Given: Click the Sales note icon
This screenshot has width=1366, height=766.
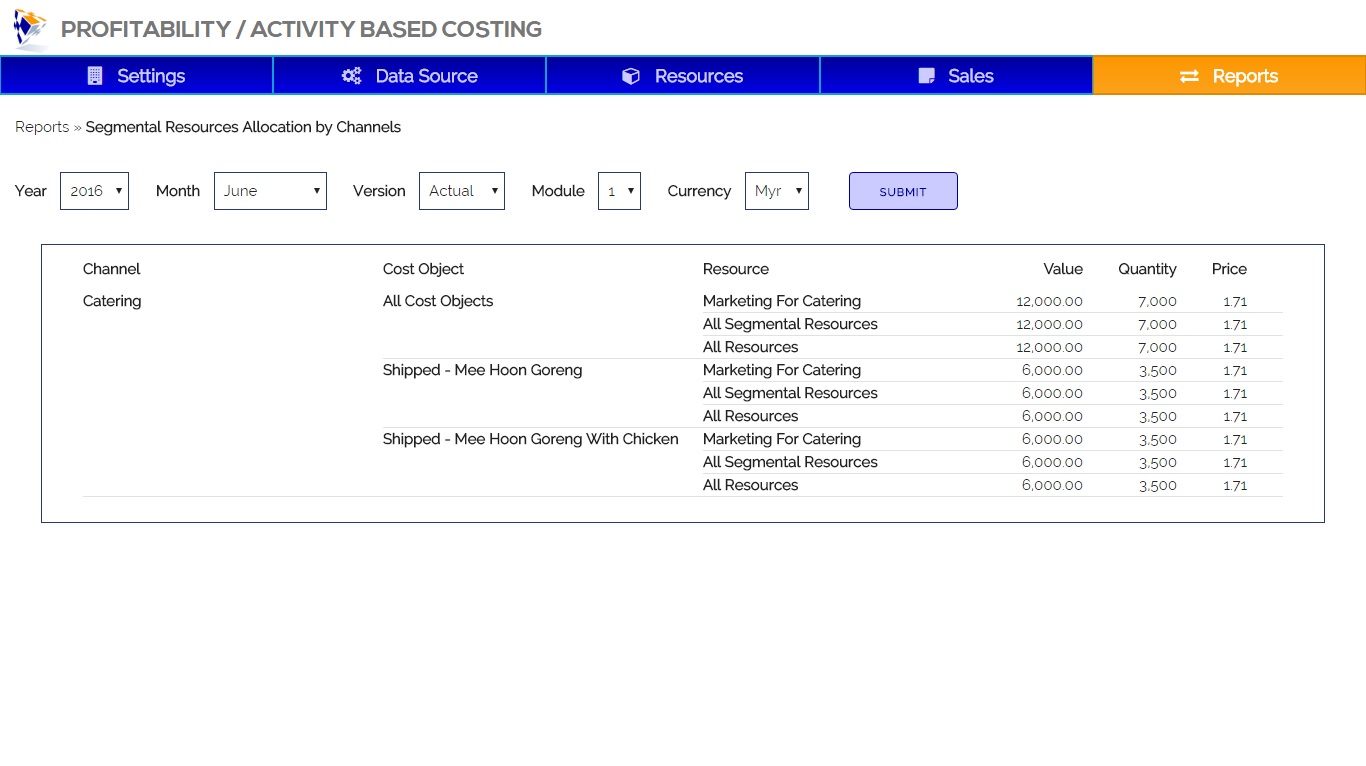Looking at the screenshot, I should click(x=927, y=76).
